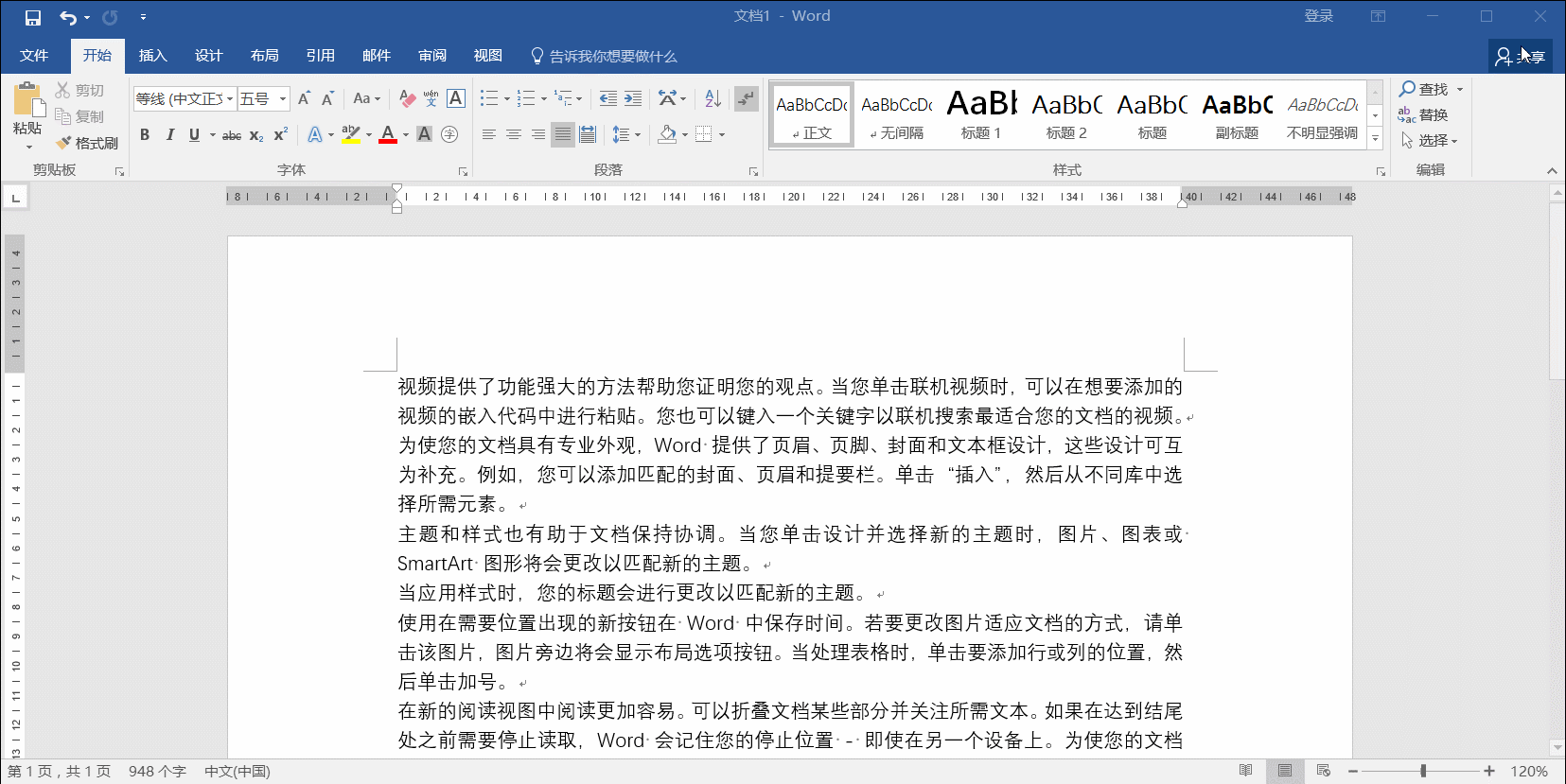The height and width of the screenshot is (784, 1566).
Task: Align text left
Action: coord(488,135)
